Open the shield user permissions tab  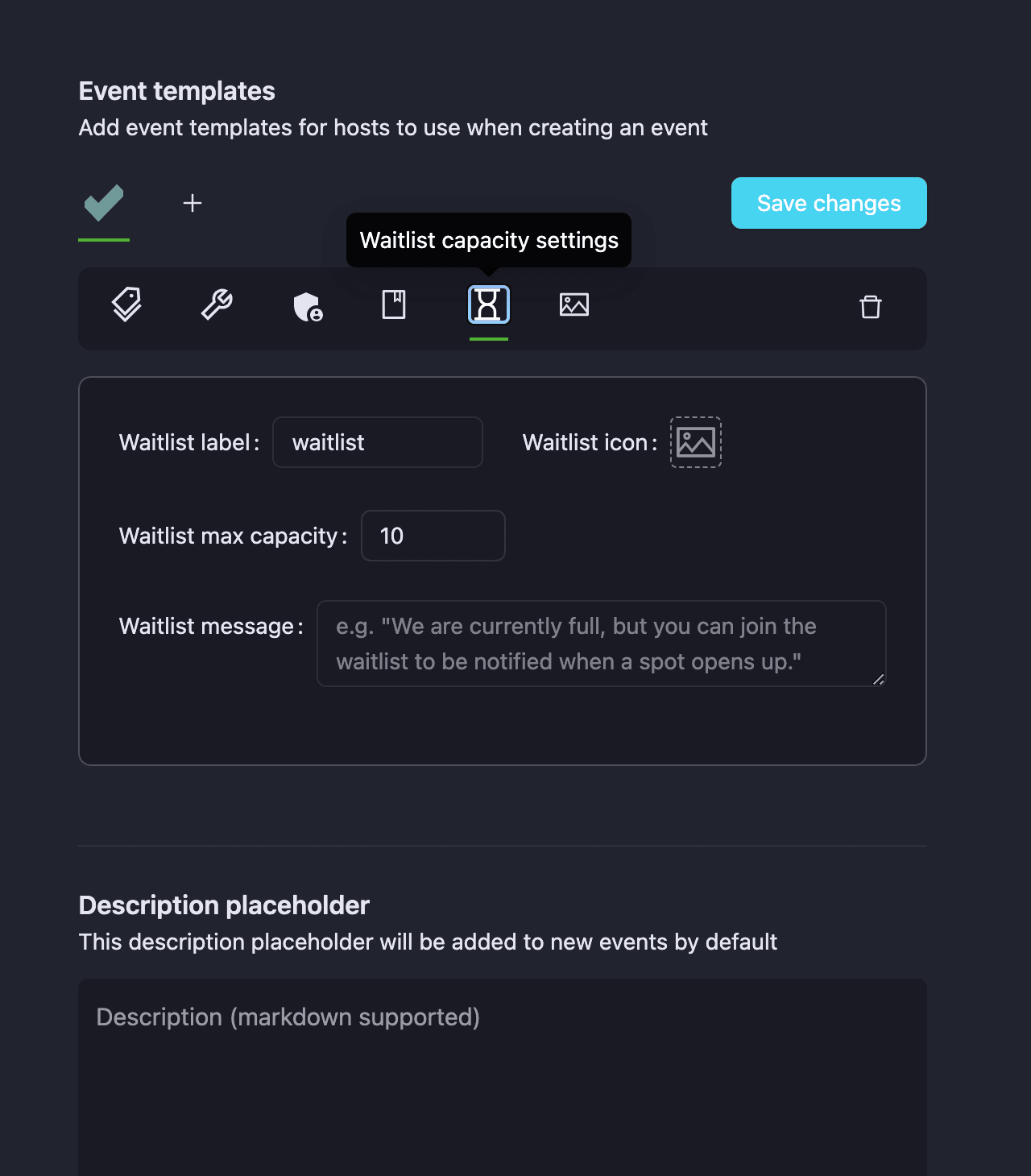(308, 306)
